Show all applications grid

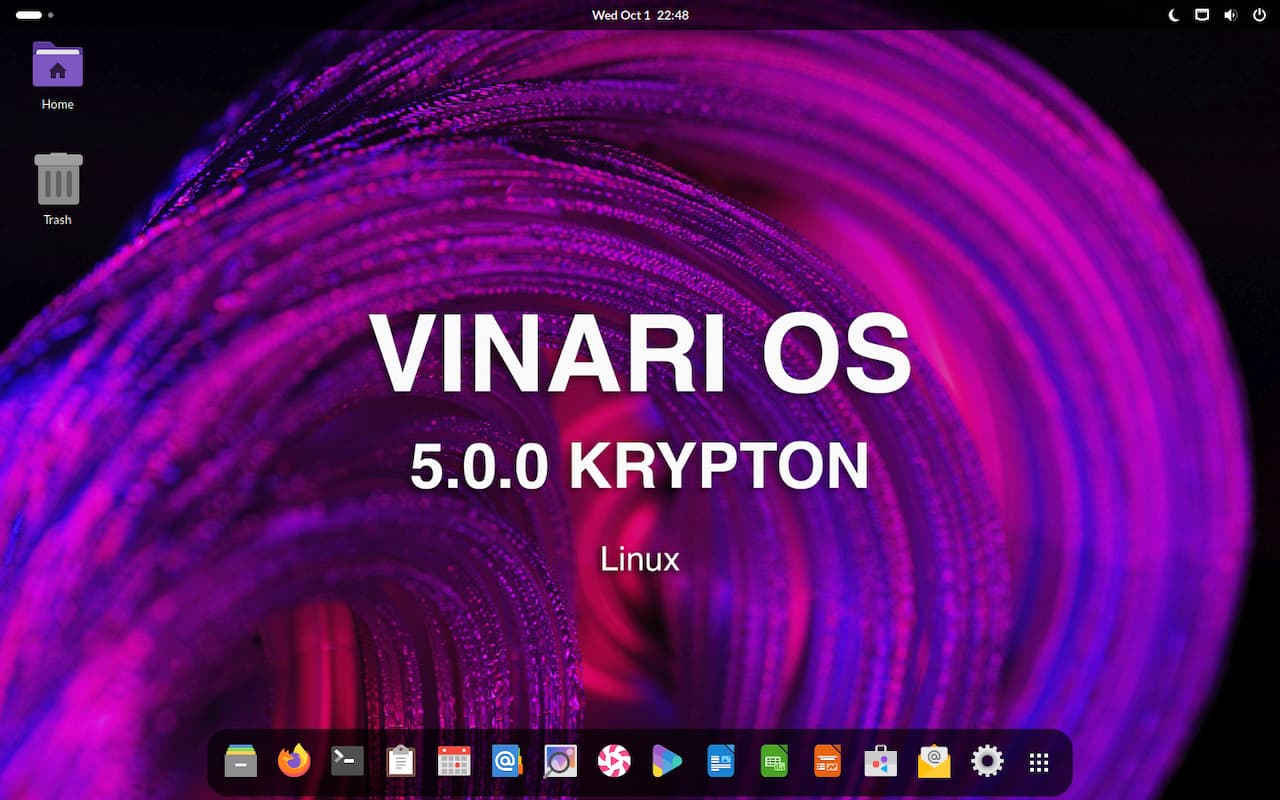1040,761
